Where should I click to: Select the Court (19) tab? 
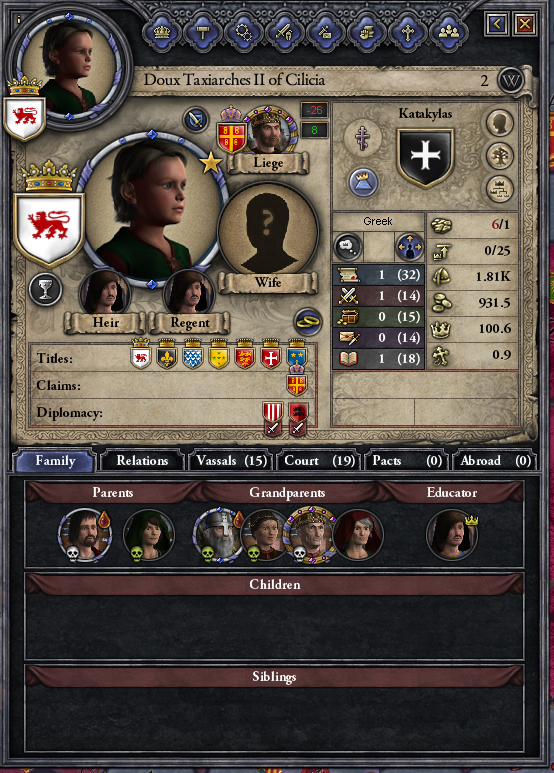click(x=319, y=460)
